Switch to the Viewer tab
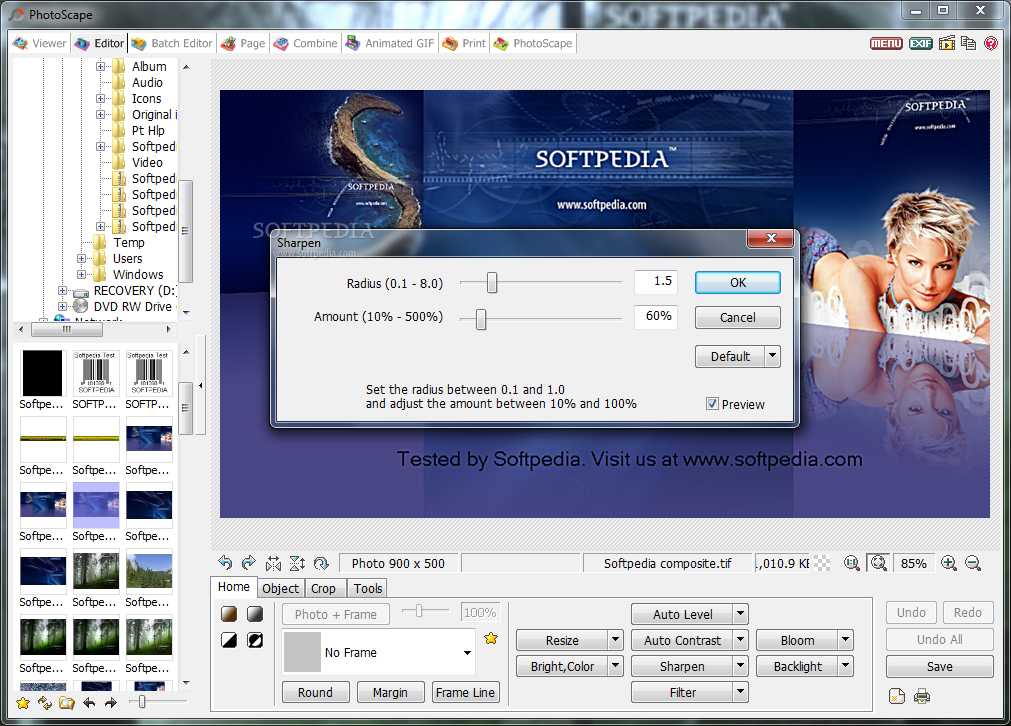This screenshot has height=726, width=1011. [40, 43]
